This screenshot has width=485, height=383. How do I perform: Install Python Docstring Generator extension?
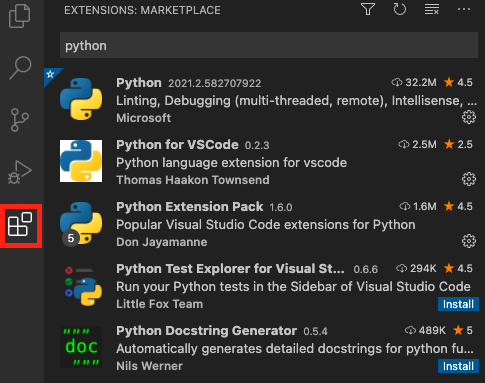tap(458, 366)
